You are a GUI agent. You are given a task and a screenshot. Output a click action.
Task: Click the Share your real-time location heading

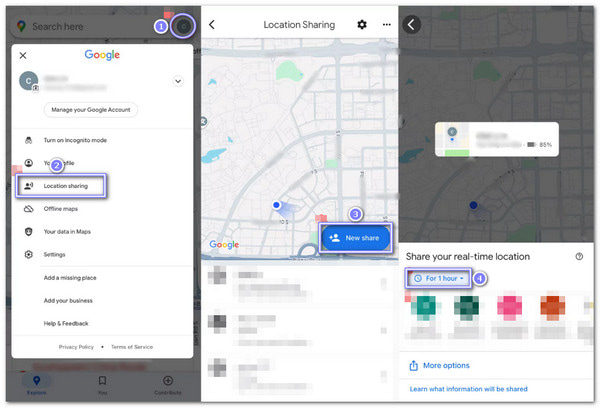[x=468, y=256]
